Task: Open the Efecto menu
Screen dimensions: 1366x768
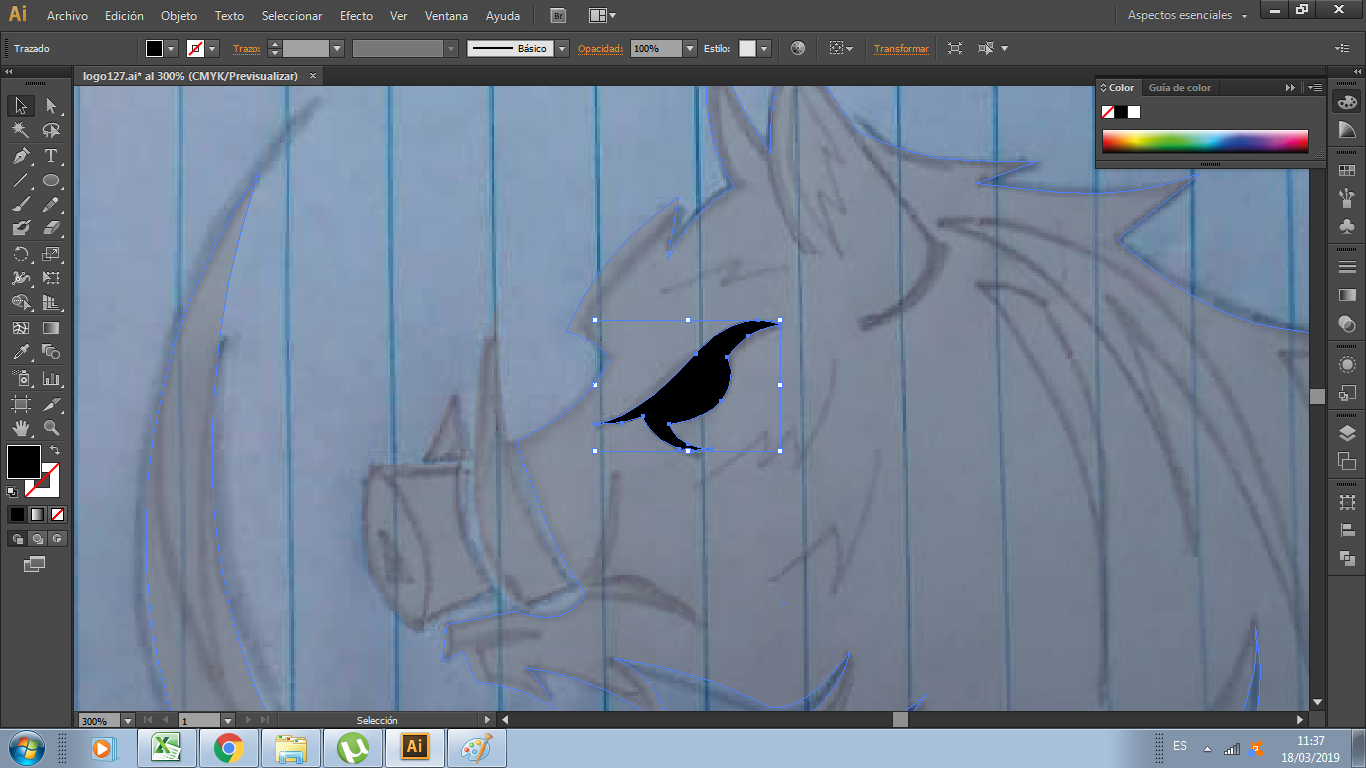Action: pyautogui.click(x=356, y=16)
